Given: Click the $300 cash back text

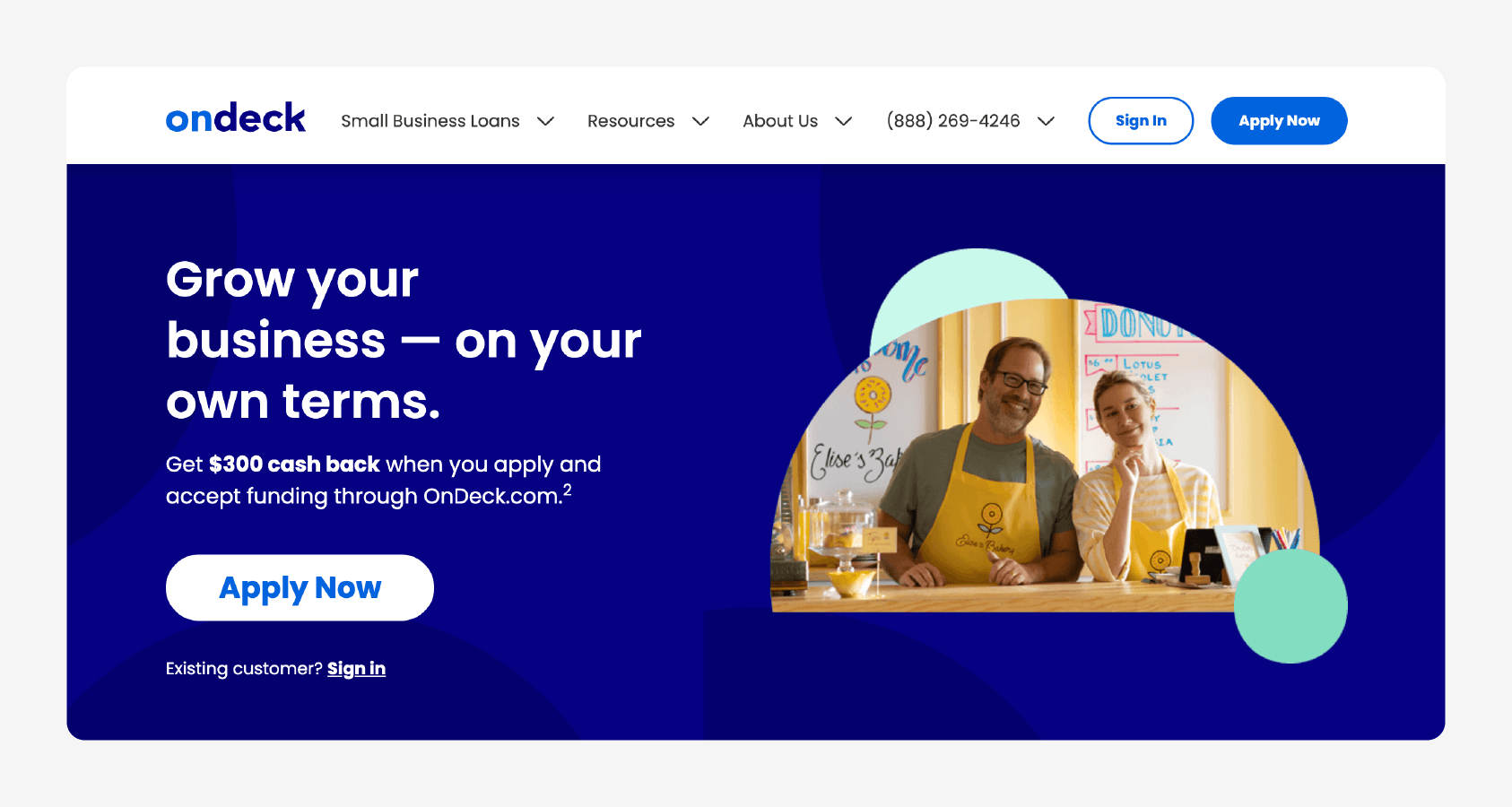Looking at the screenshot, I should point(294,464).
